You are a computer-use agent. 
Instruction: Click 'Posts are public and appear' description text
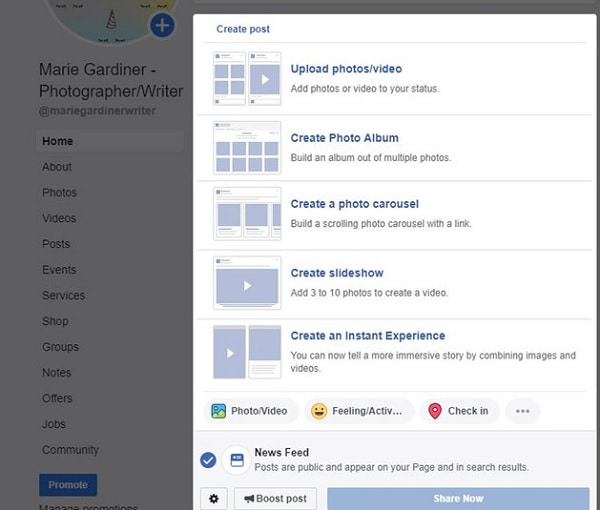point(391,468)
